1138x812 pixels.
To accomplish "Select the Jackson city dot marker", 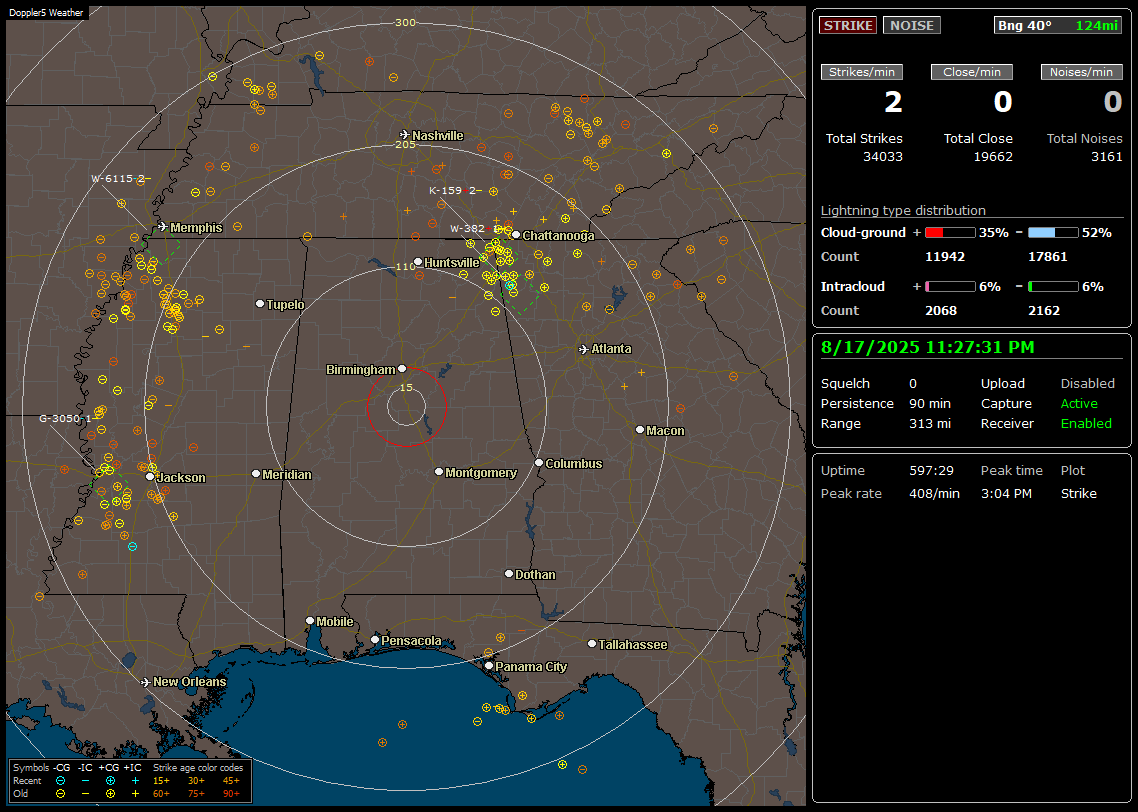I will click(150, 477).
